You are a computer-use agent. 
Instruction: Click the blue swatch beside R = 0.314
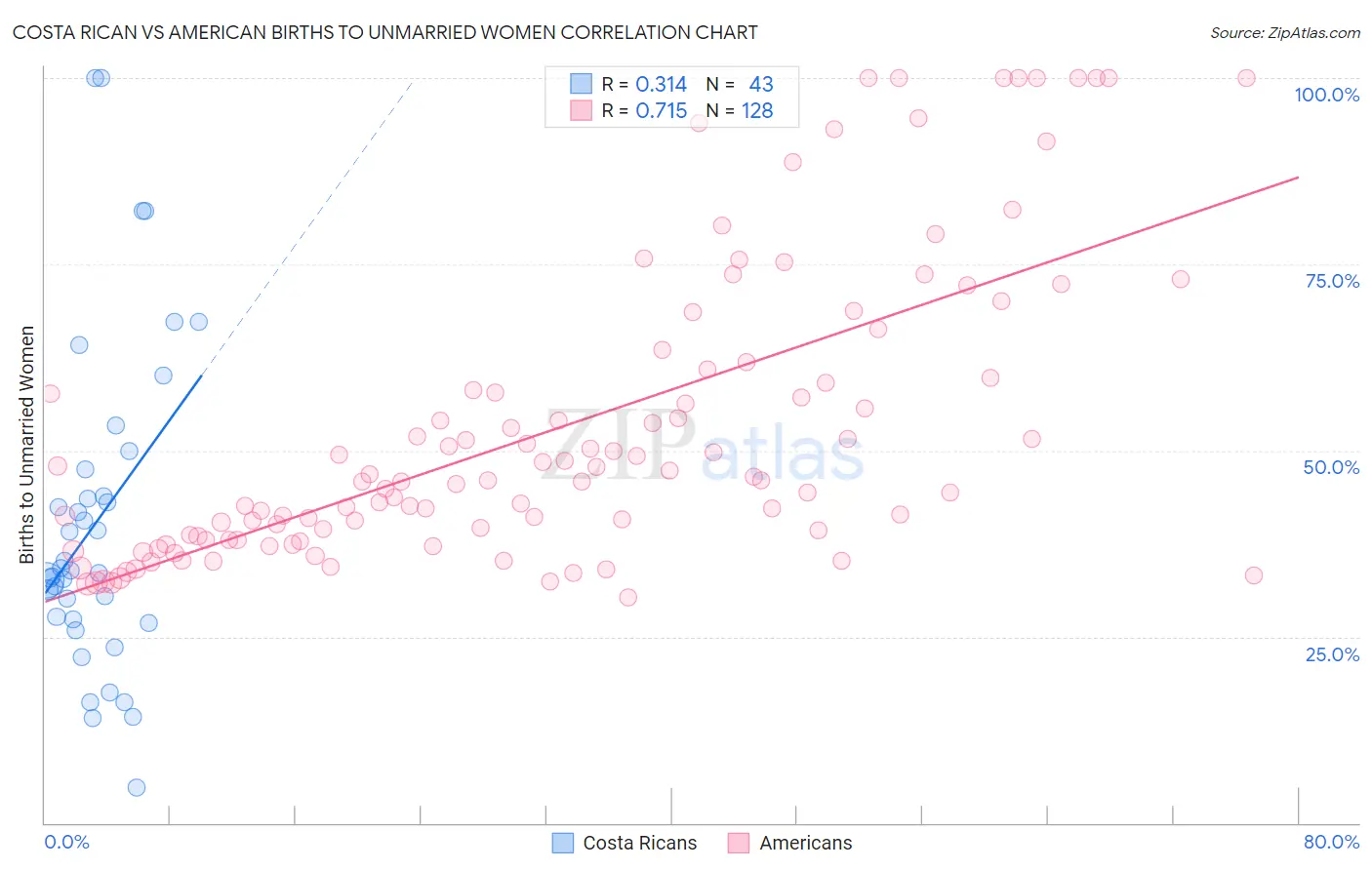582,84
